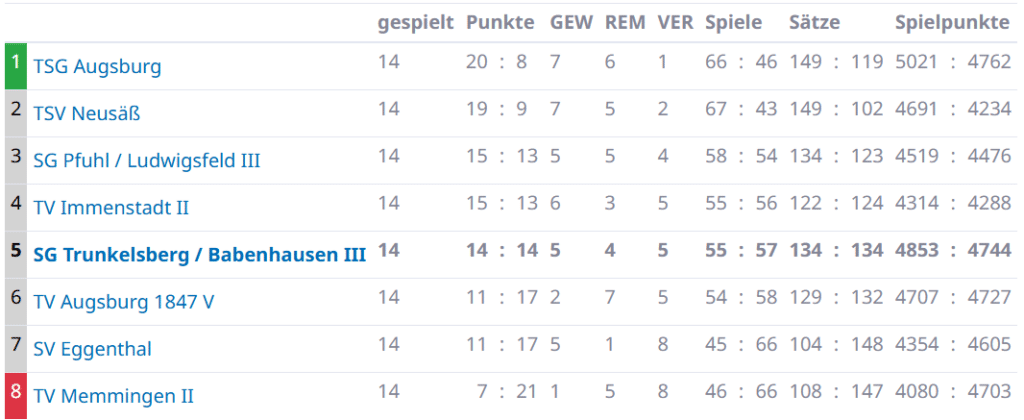This screenshot has height=420, width=1024.
Task: Click the gespielt column header
Action: (x=415, y=23)
